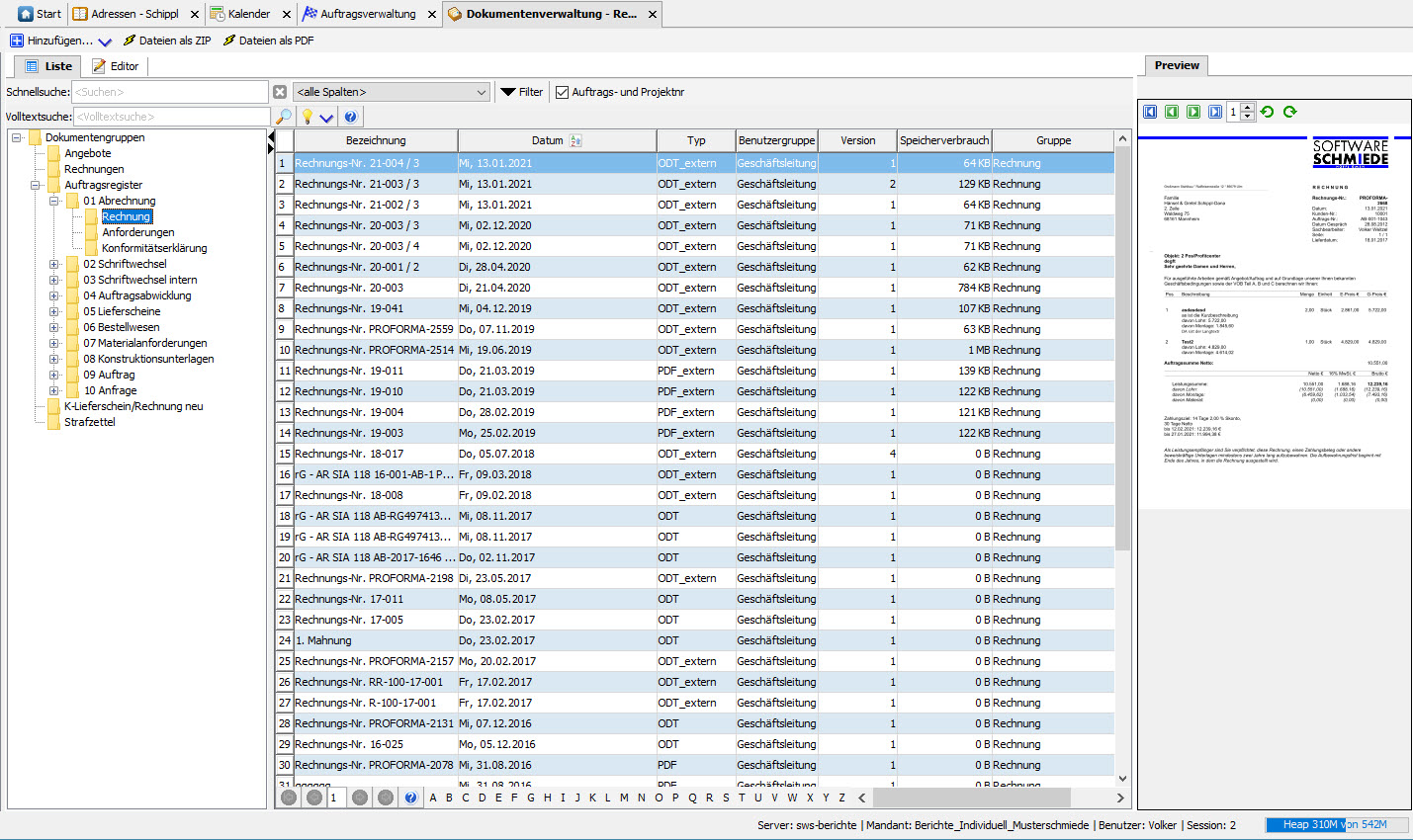Click the full-text search magnifier icon

pyautogui.click(x=284, y=117)
